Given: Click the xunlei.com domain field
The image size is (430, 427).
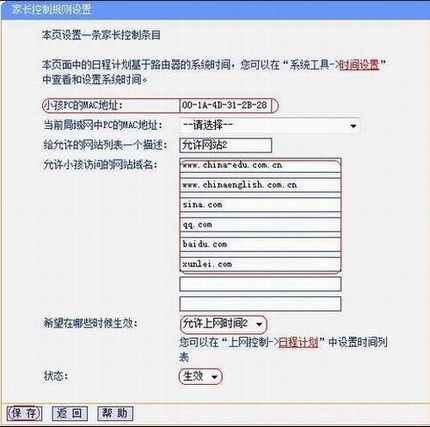Looking at the screenshot, I should pos(260,264).
